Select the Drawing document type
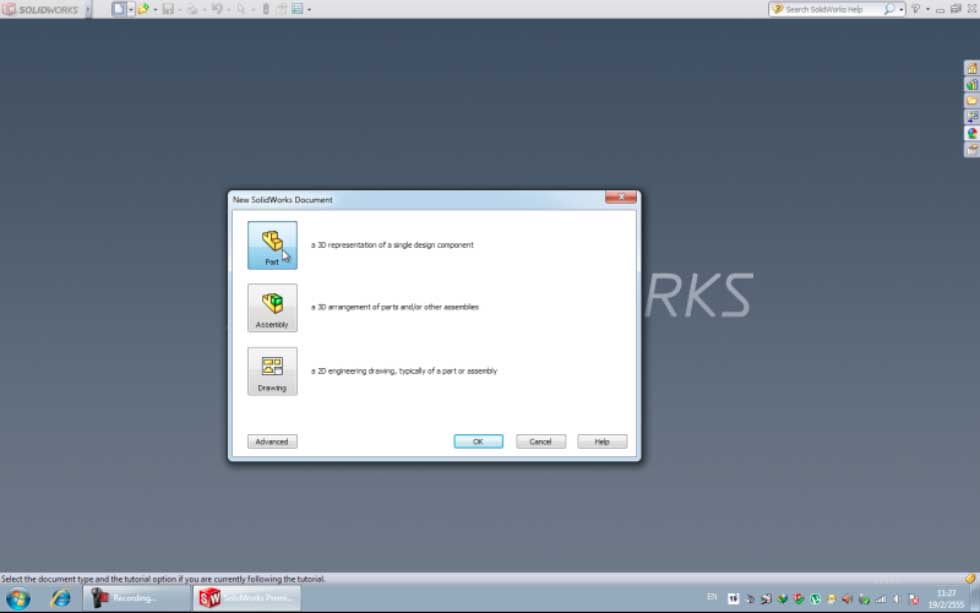The height and width of the screenshot is (613, 980). [x=272, y=371]
